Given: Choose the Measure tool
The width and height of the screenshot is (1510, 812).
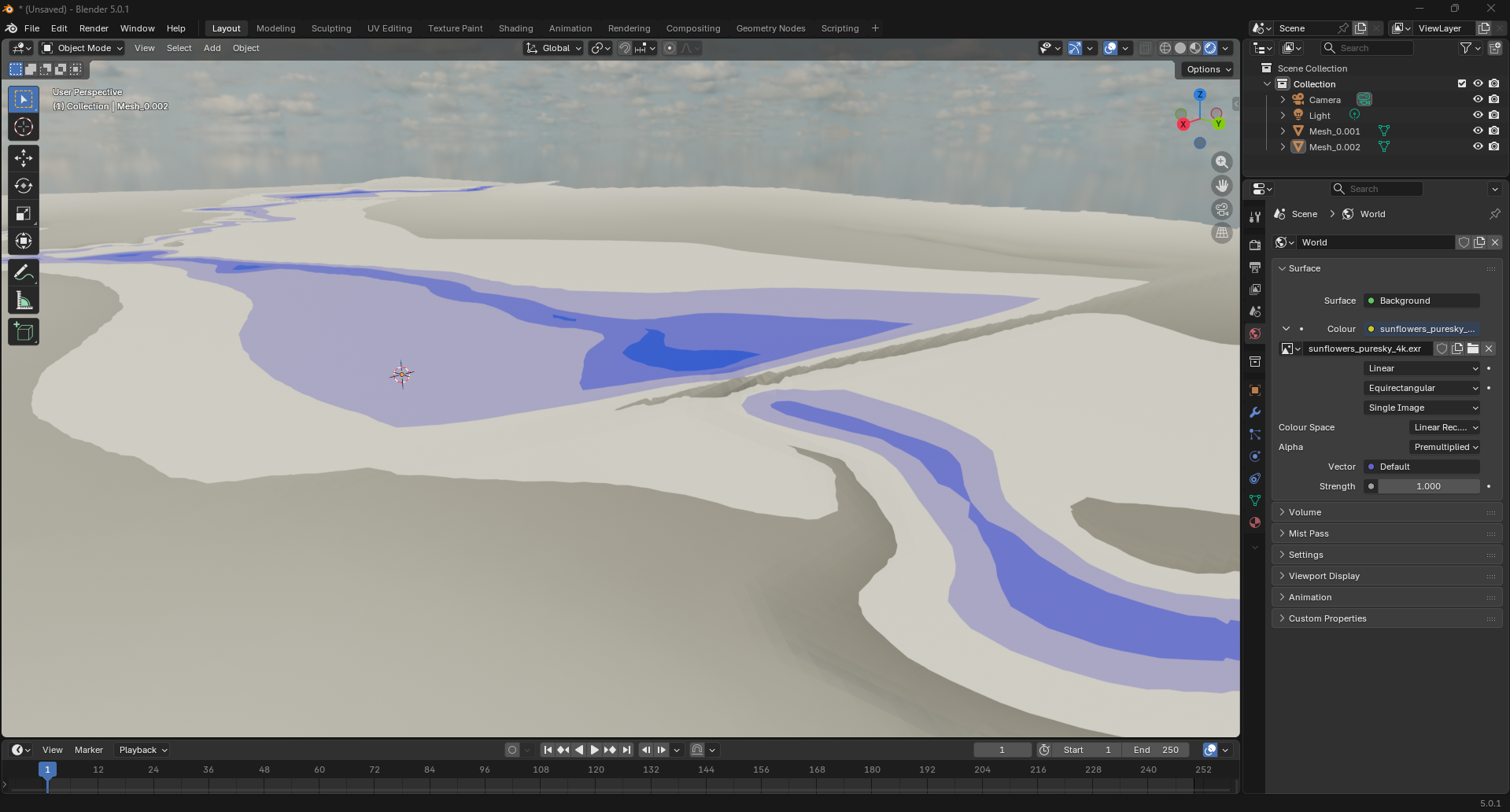Looking at the screenshot, I should (24, 301).
